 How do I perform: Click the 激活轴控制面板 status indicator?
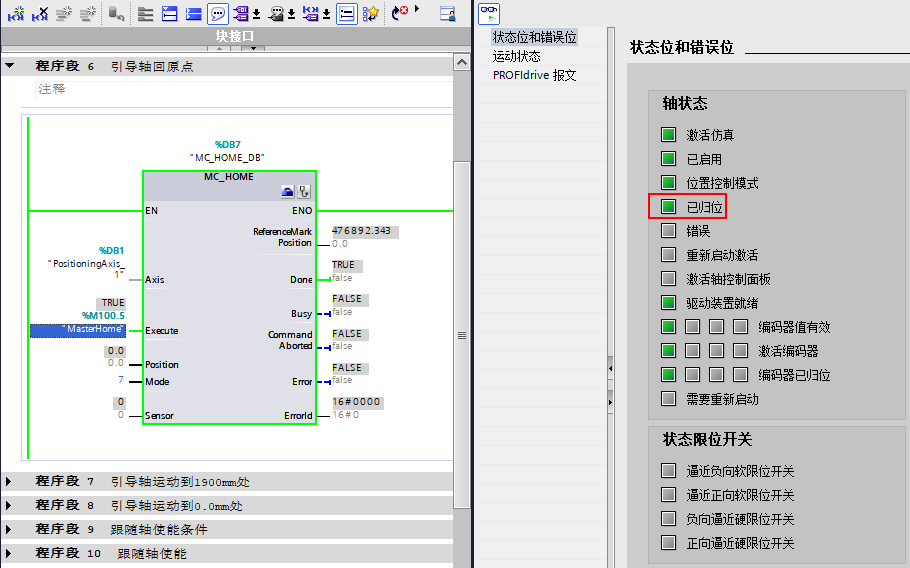click(669, 278)
